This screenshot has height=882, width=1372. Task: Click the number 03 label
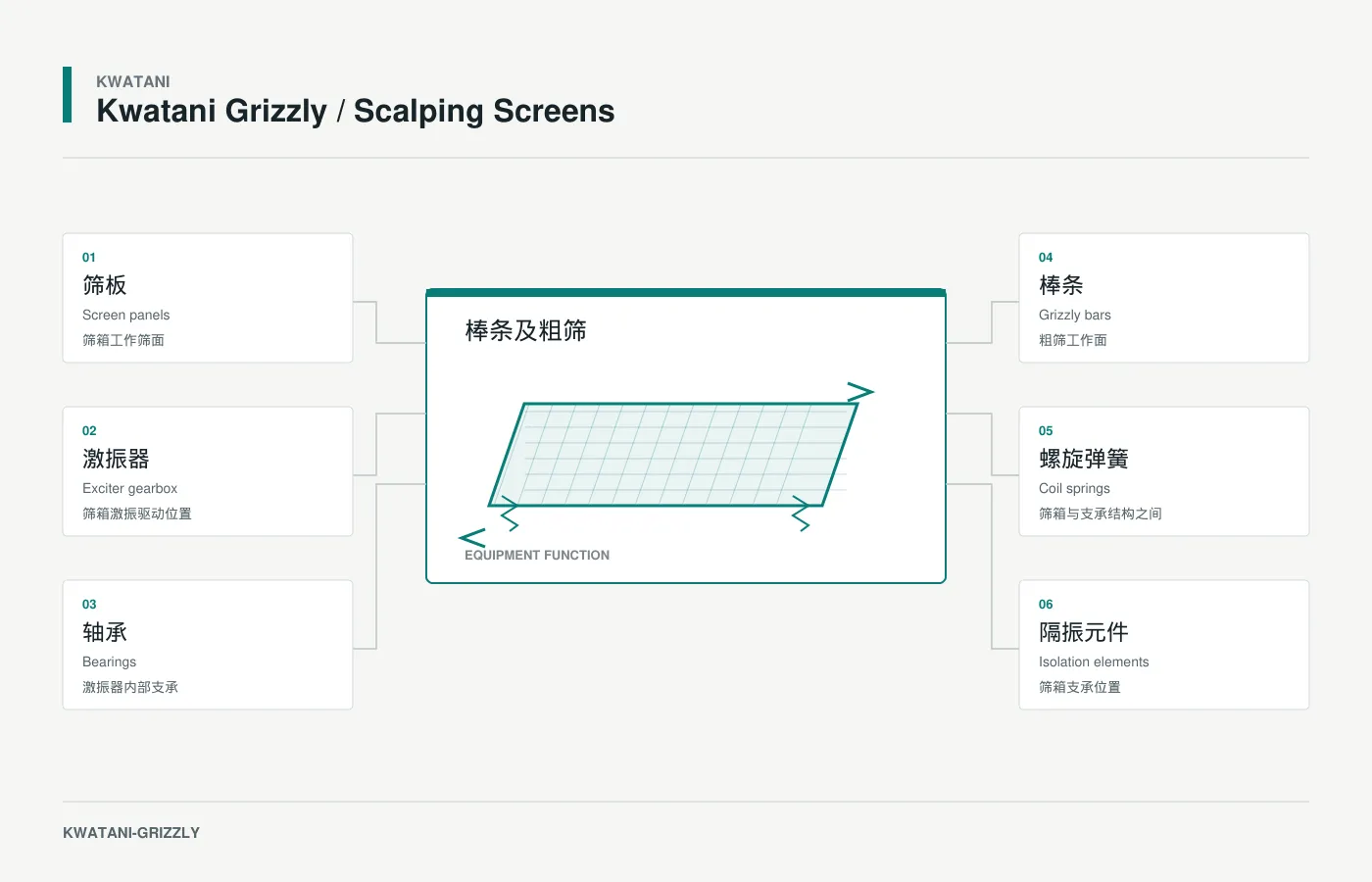pyautogui.click(x=89, y=605)
